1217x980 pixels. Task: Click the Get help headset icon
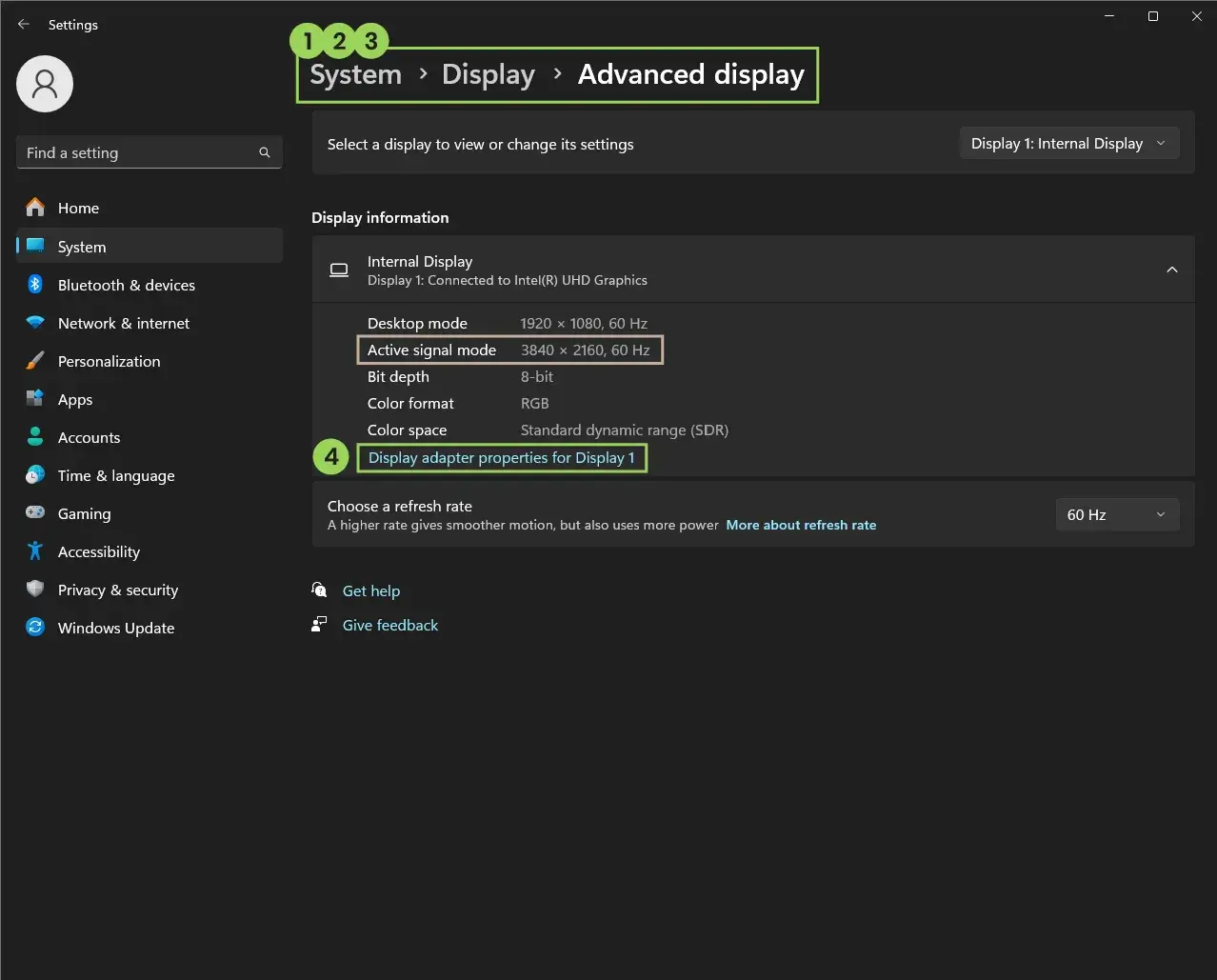tap(320, 590)
